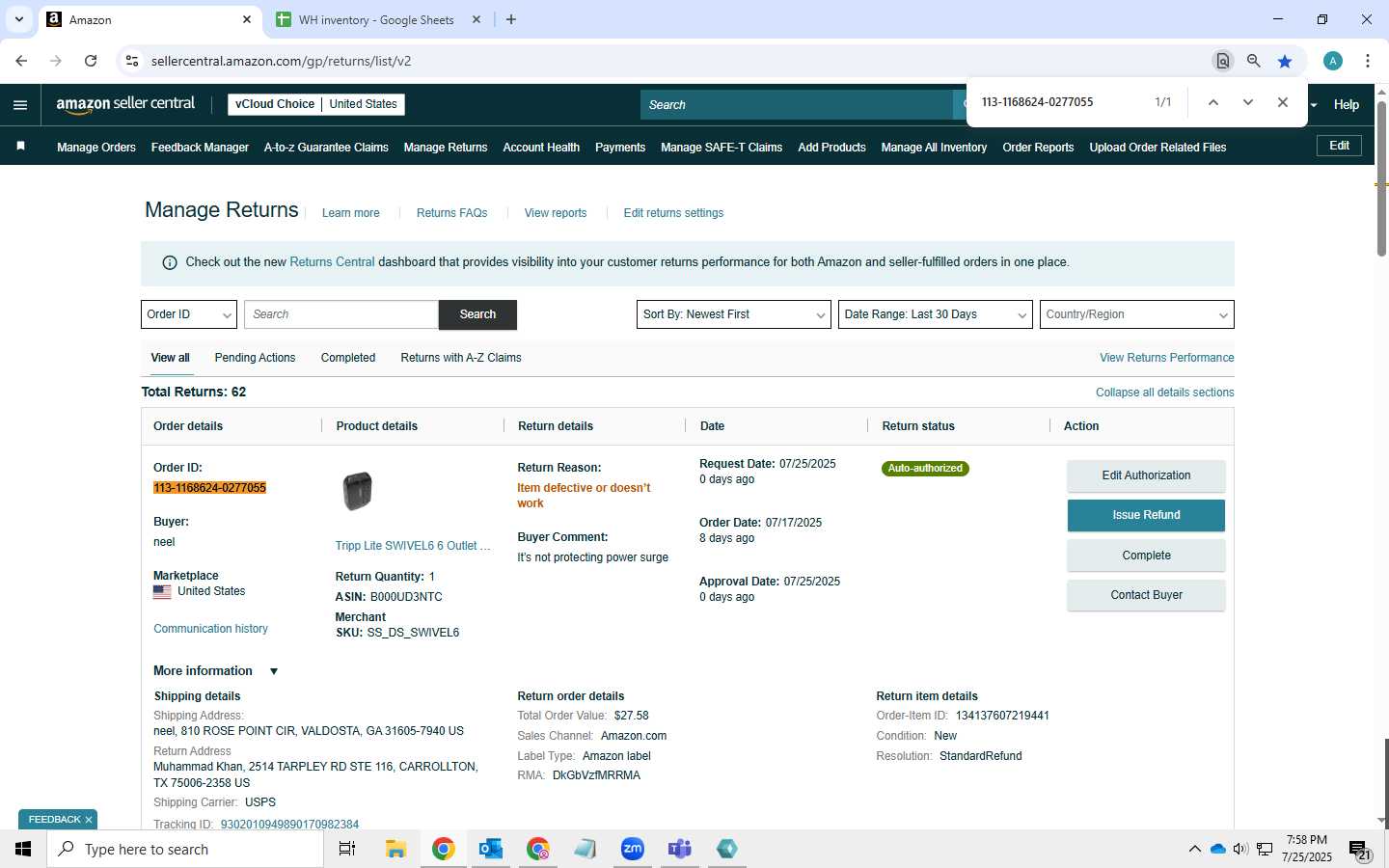Viewport: 1389px width, 868px height.
Task: Open the Windows Start menu
Action: [x=23, y=849]
